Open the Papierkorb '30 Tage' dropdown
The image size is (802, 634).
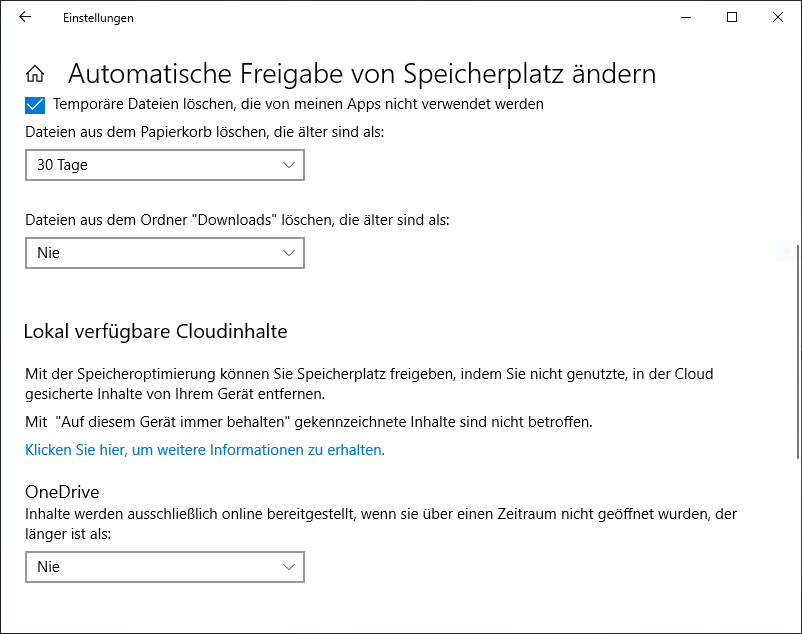tap(164, 165)
